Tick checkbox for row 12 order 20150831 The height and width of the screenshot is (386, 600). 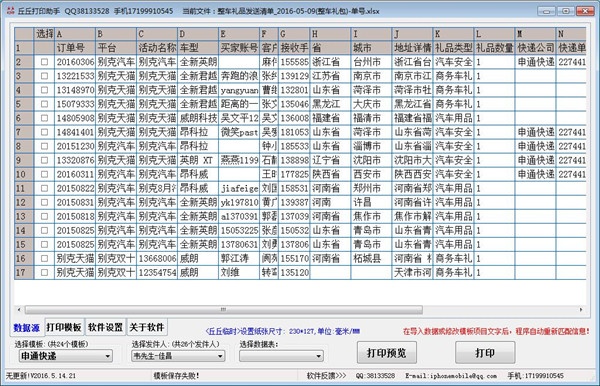pyautogui.click(x=44, y=202)
